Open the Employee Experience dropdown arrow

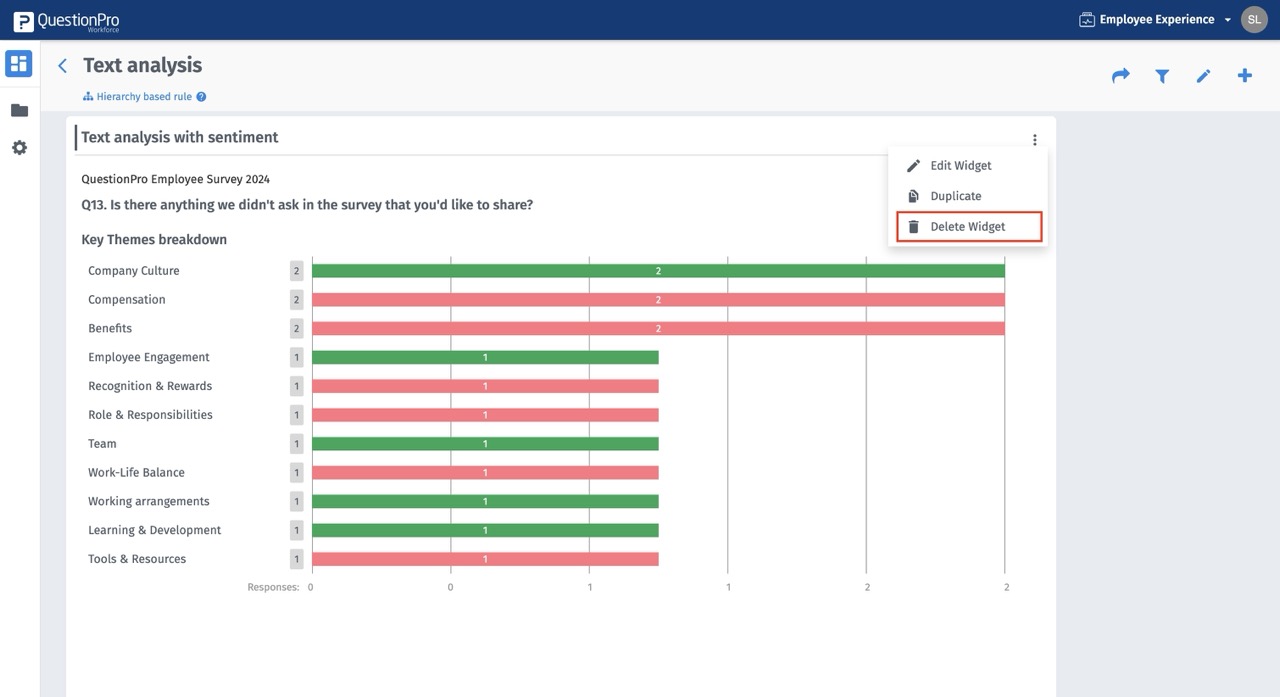[1227, 18]
